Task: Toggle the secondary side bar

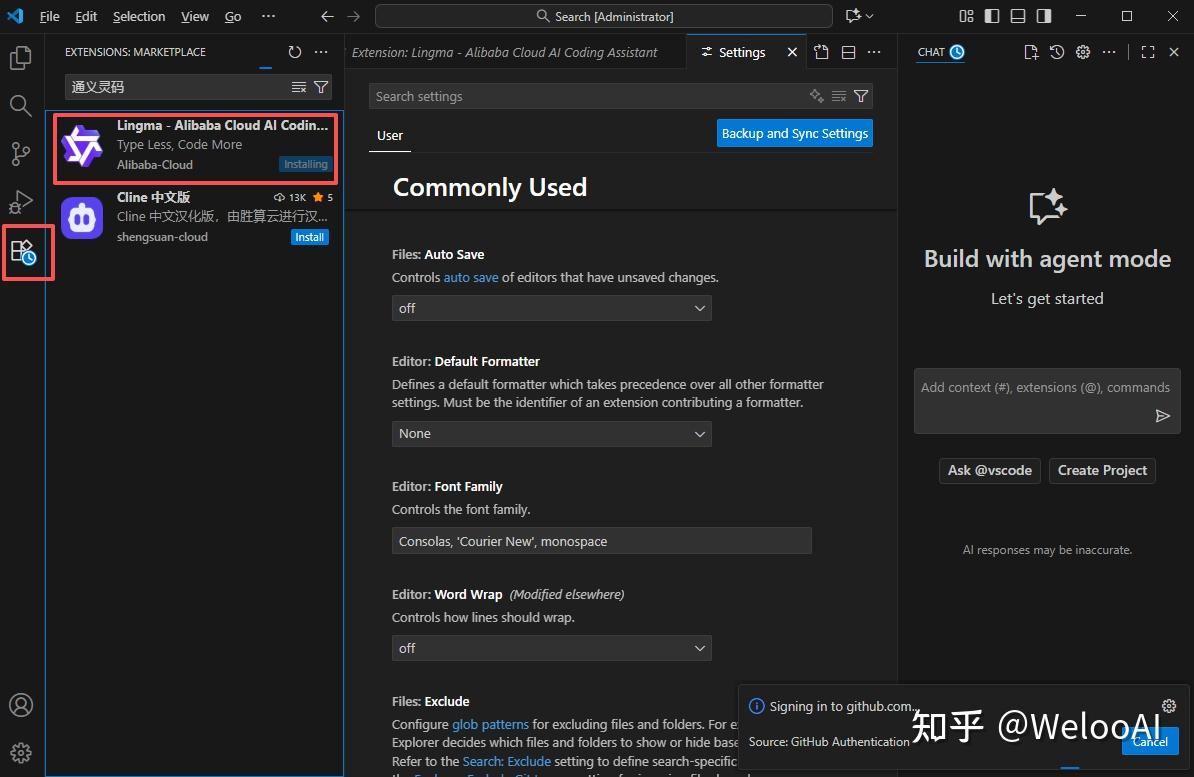Action: point(1044,16)
